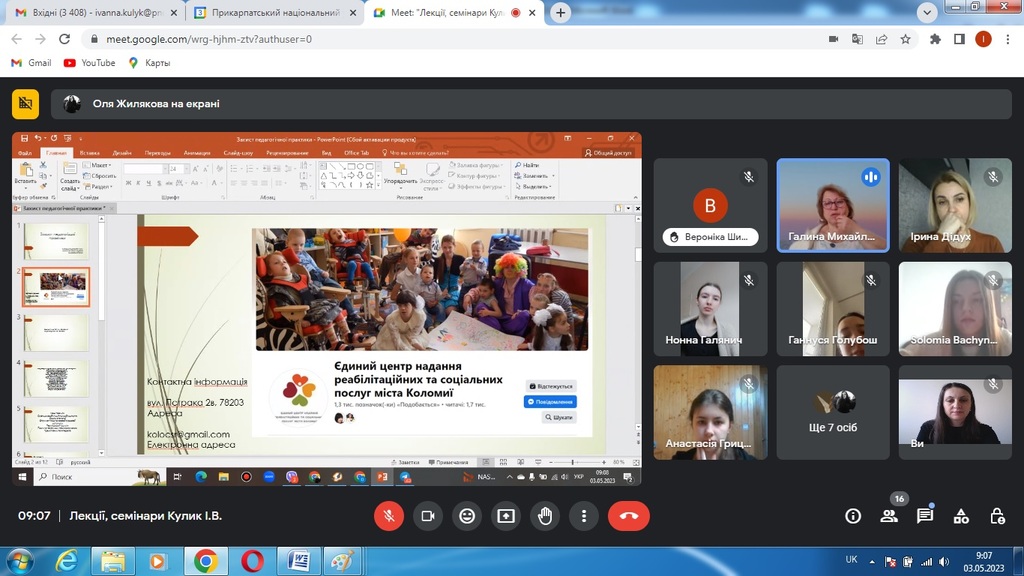Toggle the camera button in Meet

point(428,516)
